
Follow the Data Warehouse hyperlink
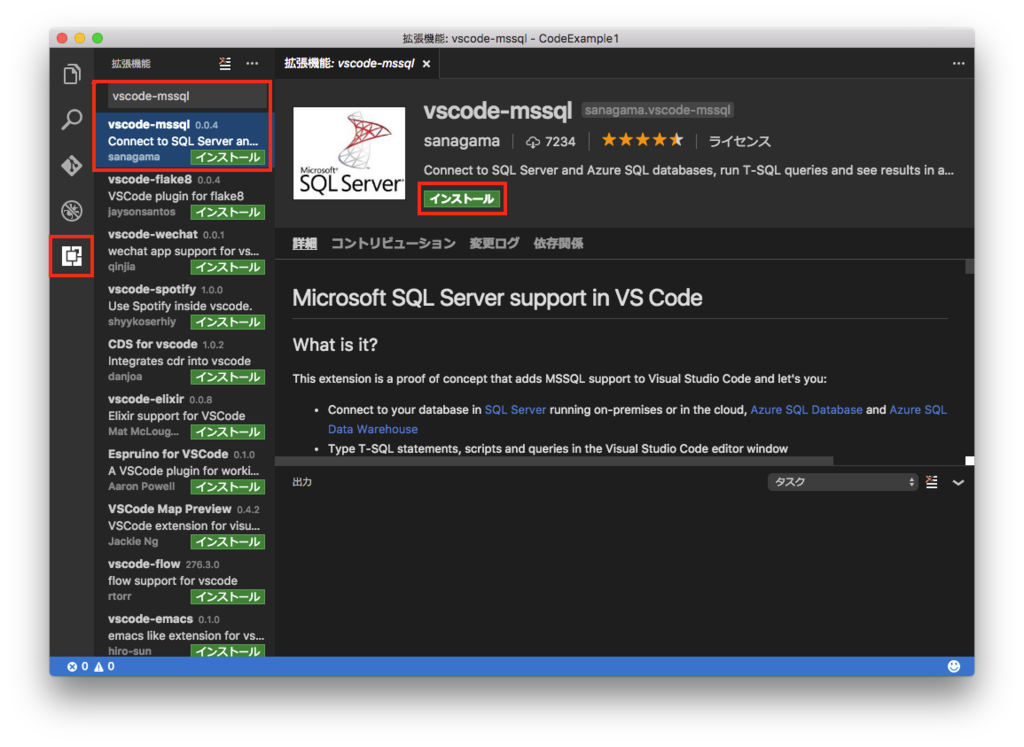pyautogui.click(x=373, y=429)
